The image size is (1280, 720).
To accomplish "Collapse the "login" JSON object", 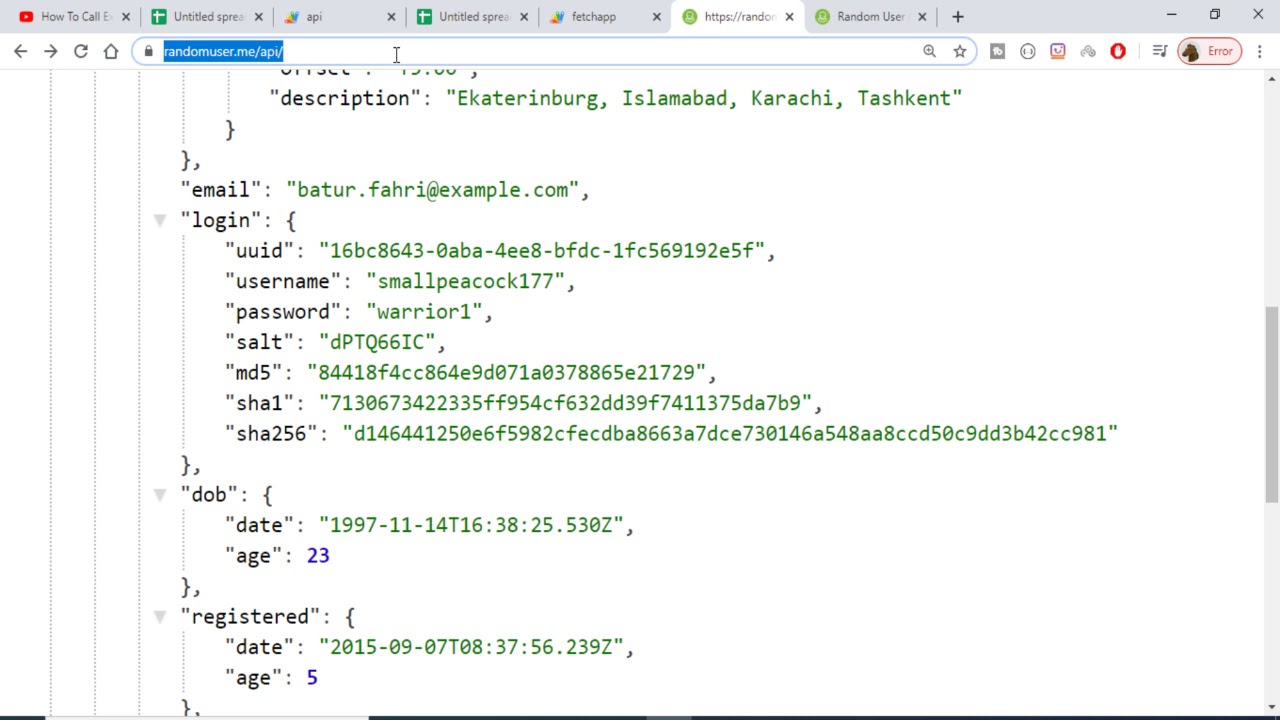I will click(x=159, y=220).
